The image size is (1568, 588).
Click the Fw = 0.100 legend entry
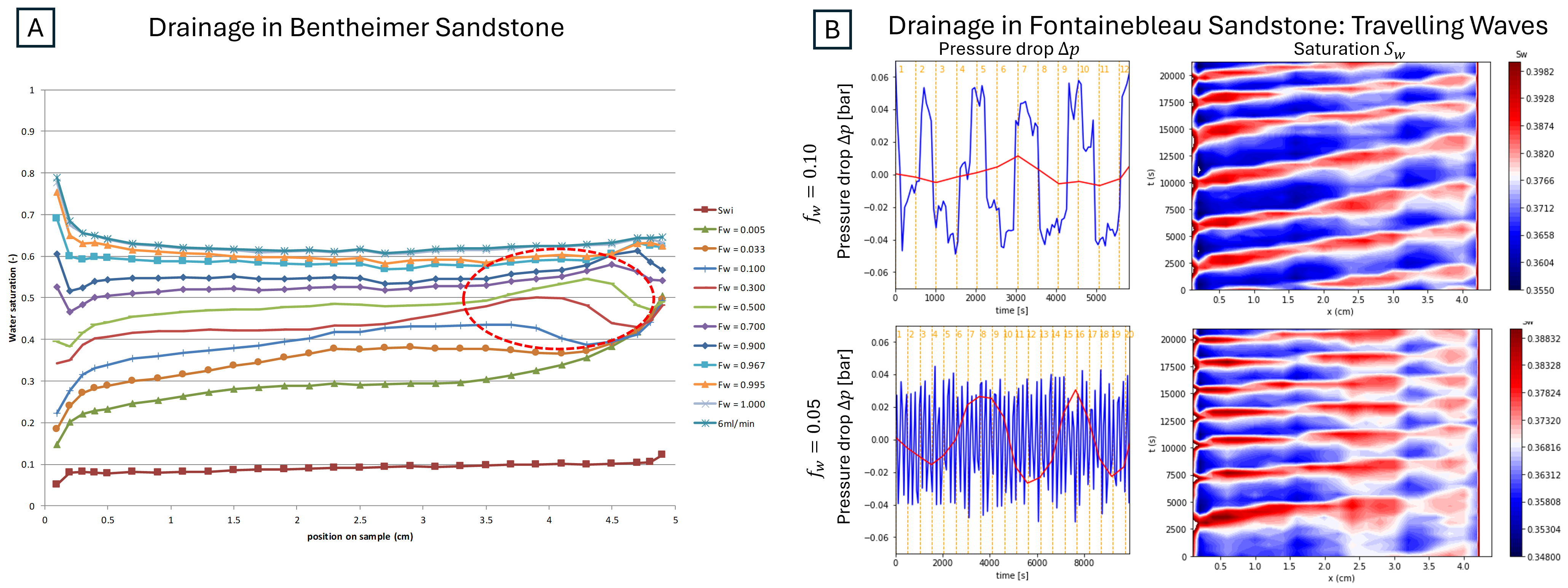point(740,268)
